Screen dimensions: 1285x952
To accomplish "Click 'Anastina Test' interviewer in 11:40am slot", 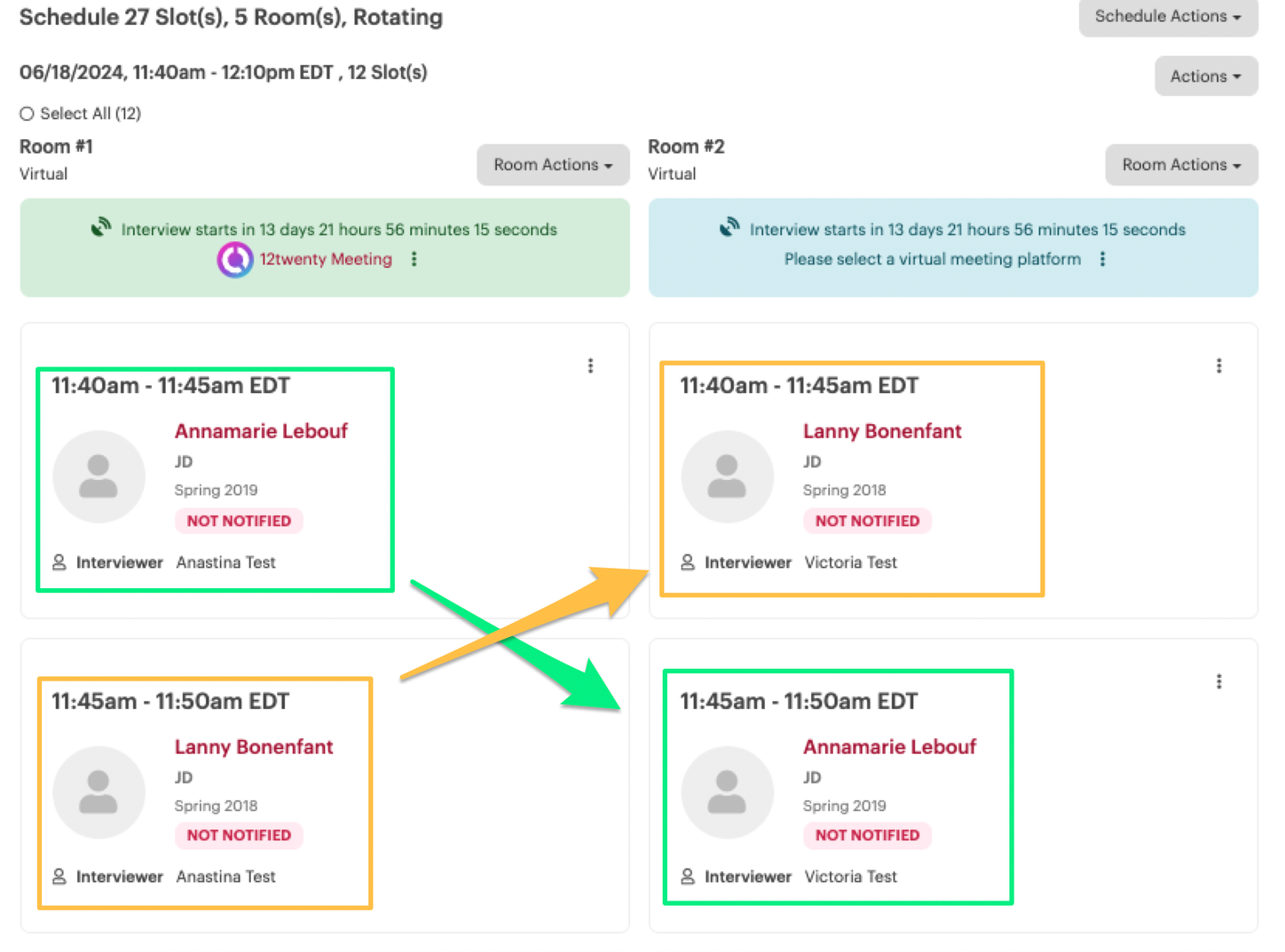I will (x=226, y=563).
